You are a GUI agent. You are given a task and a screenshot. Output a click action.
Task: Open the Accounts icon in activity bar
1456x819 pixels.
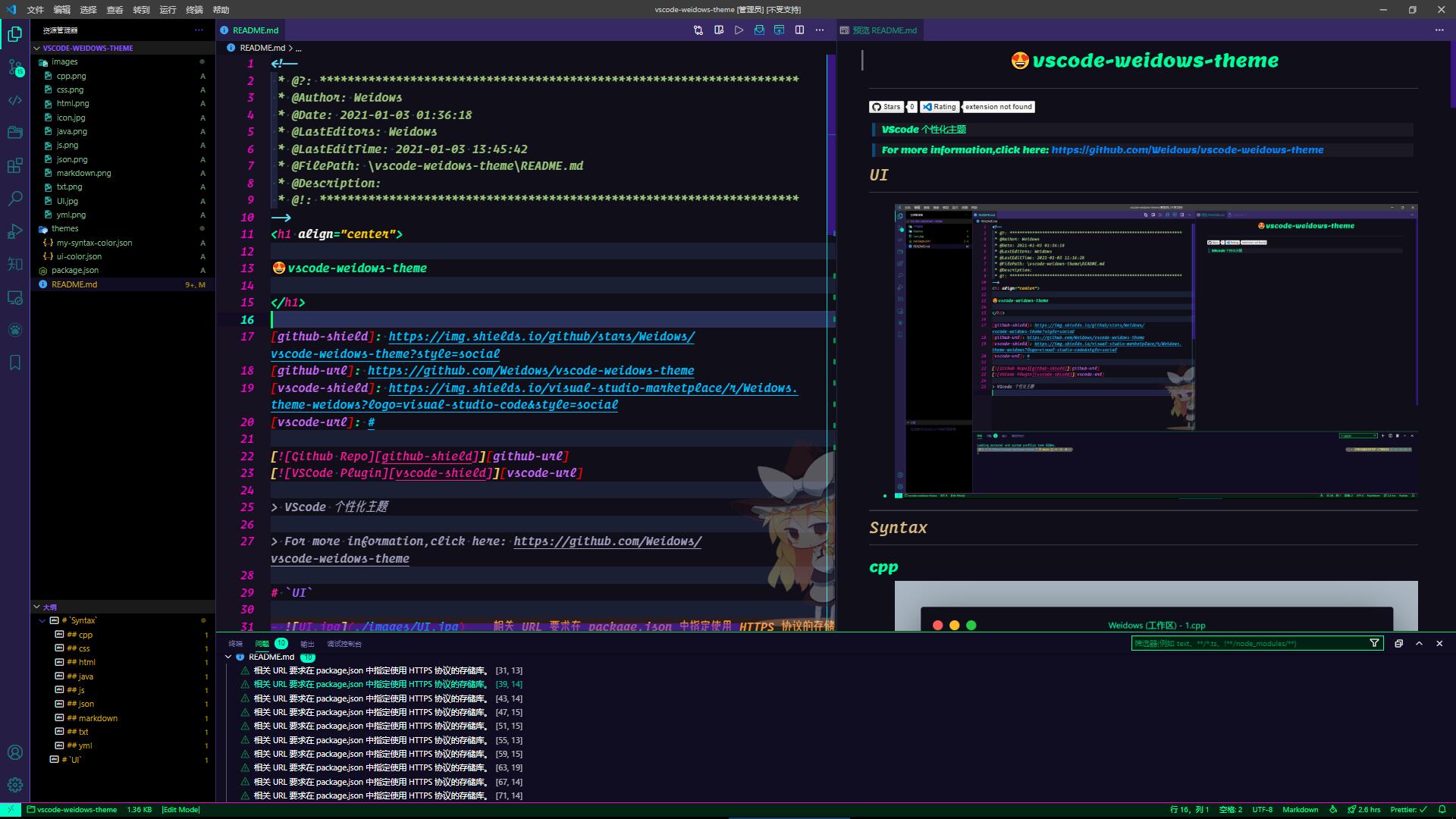click(x=14, y=752)
